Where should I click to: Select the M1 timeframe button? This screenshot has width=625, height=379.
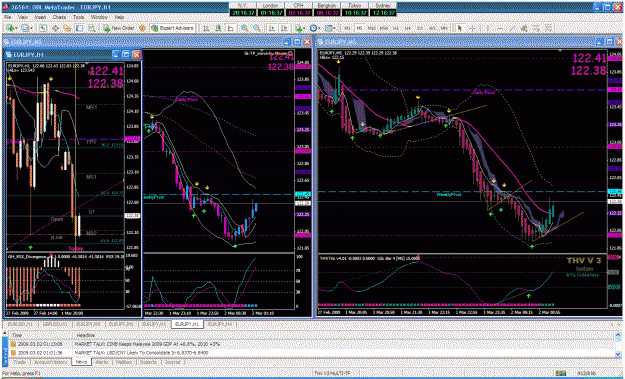click(x=348, y=28)
